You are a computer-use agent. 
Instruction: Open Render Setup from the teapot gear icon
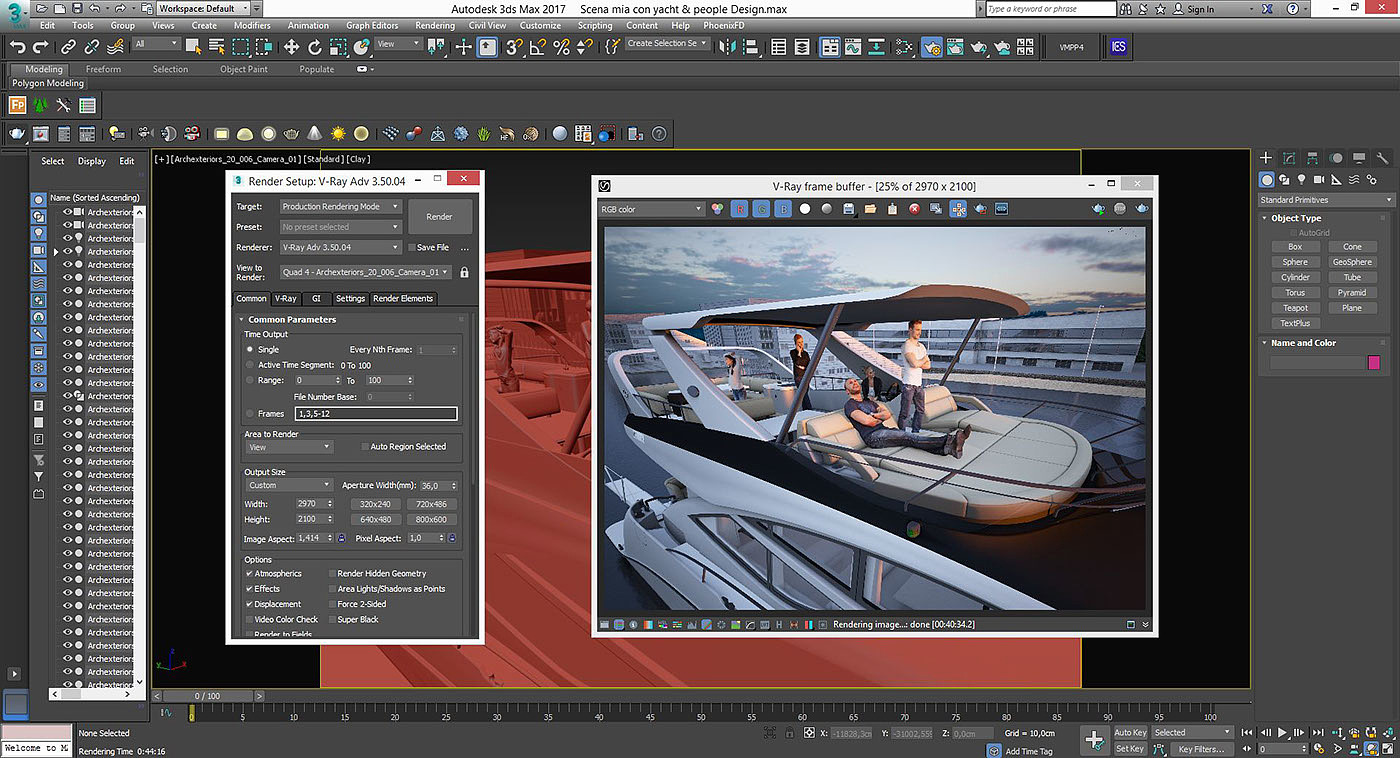932,47
